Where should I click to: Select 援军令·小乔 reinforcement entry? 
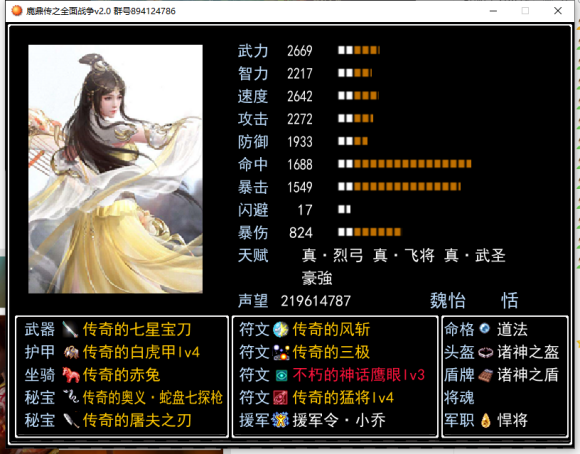pos(339,420)
